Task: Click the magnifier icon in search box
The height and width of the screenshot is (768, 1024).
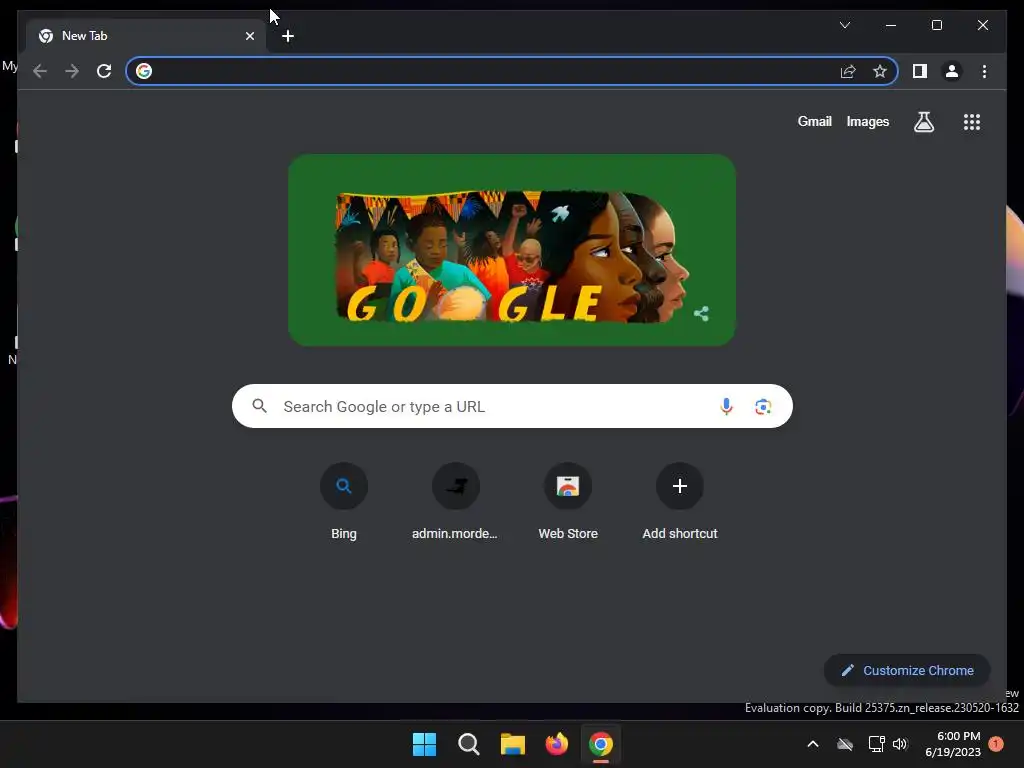Action: [x=259, y=406]
